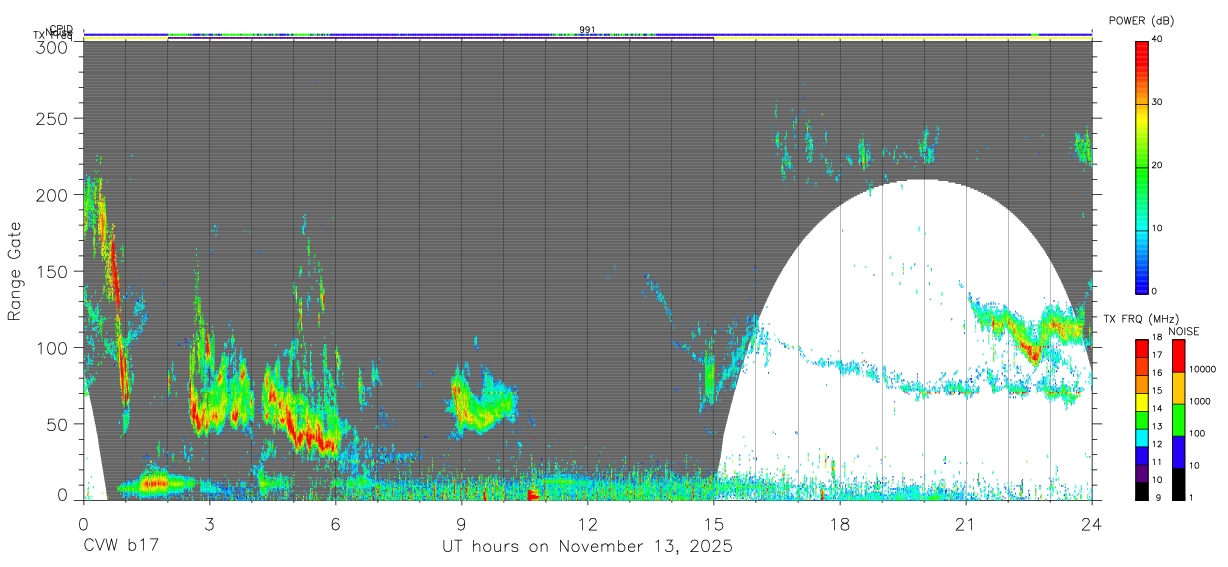Image resolution: width=1228 pixels, height=567 pixels.
Task: Click the 9 tick on the UT hours axis
Action: click(x=461, y=523)
